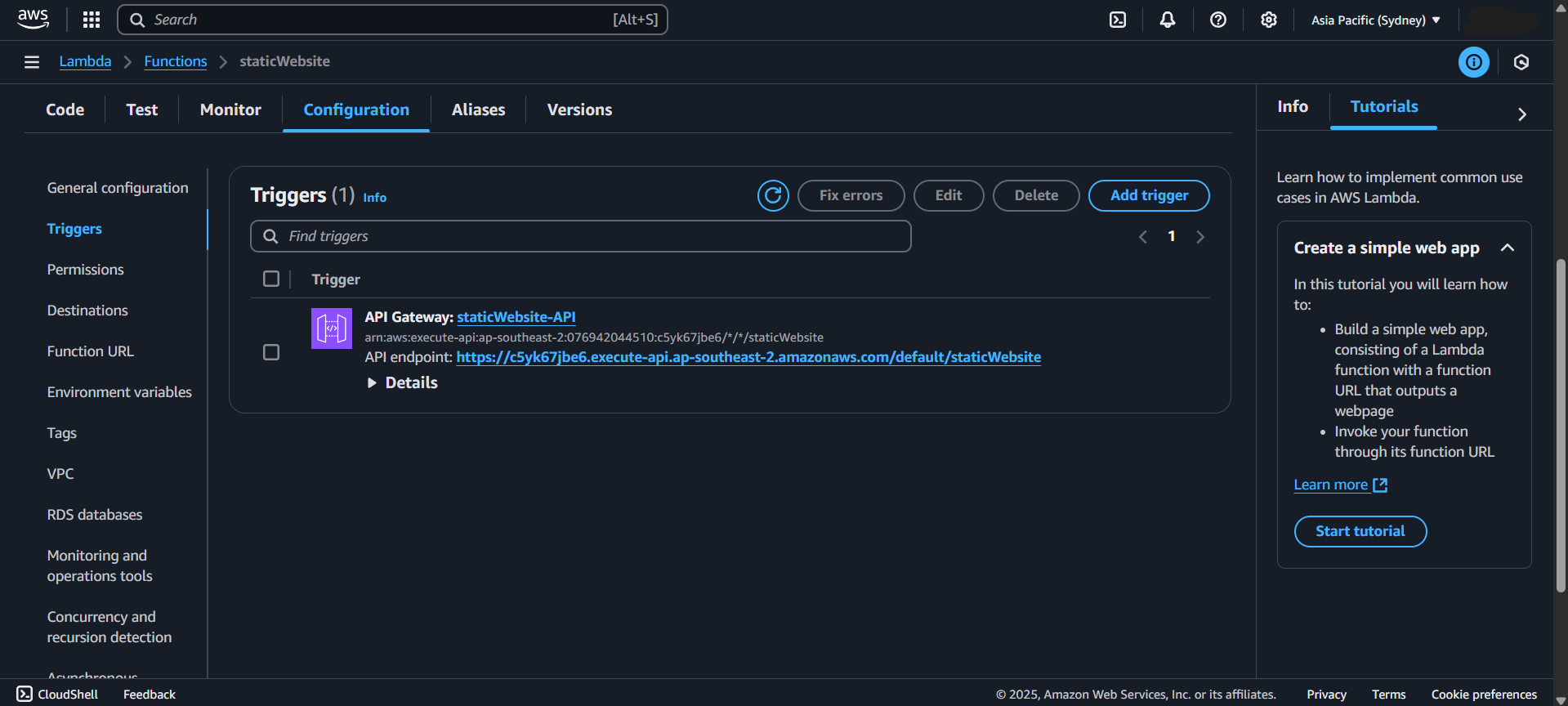This screenshot has height=706, width=1568.
Task: Open Monitoring and operations tools
Action: pos(100,565)
